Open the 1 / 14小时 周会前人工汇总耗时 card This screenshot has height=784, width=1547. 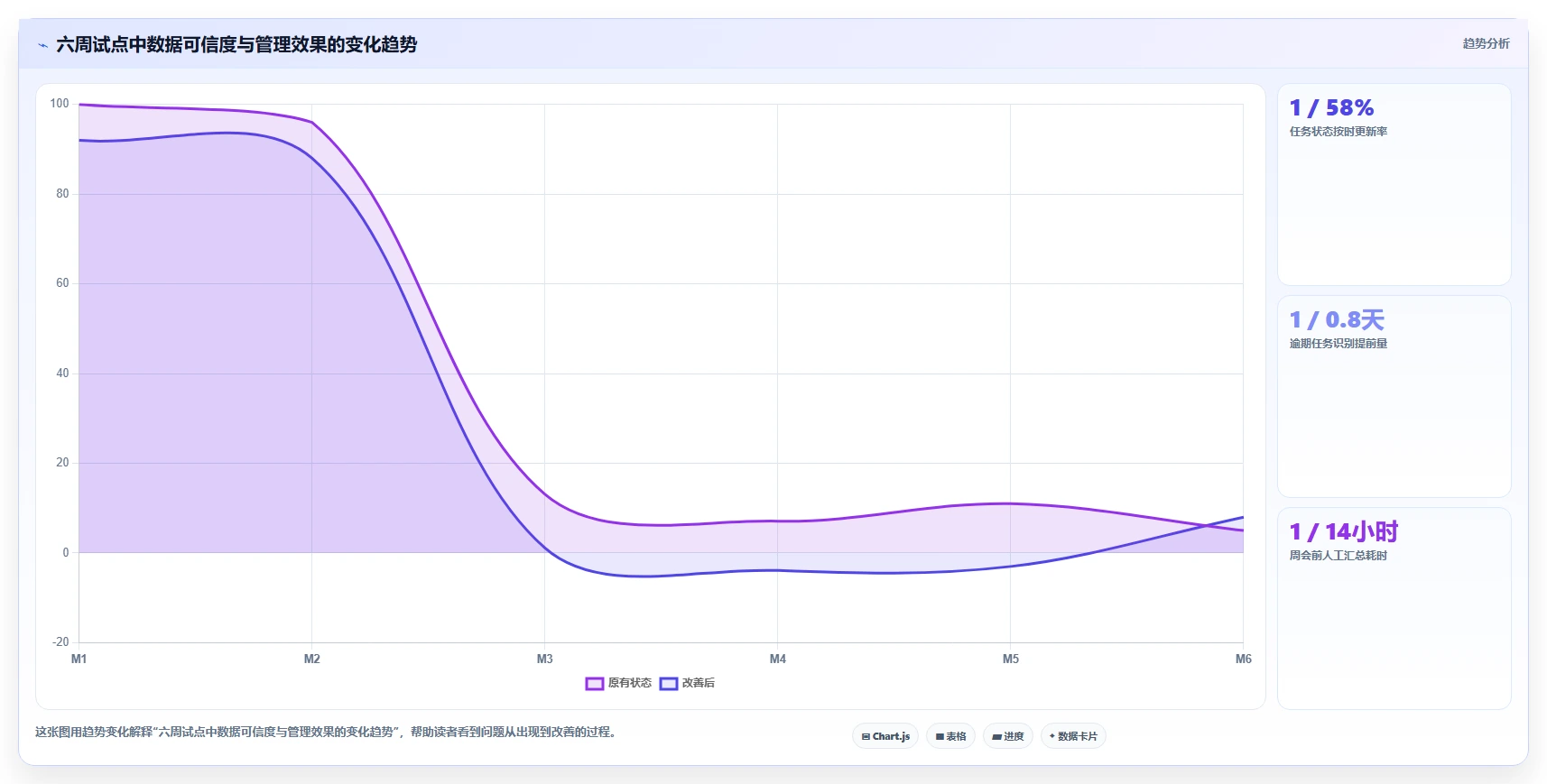1394,609
